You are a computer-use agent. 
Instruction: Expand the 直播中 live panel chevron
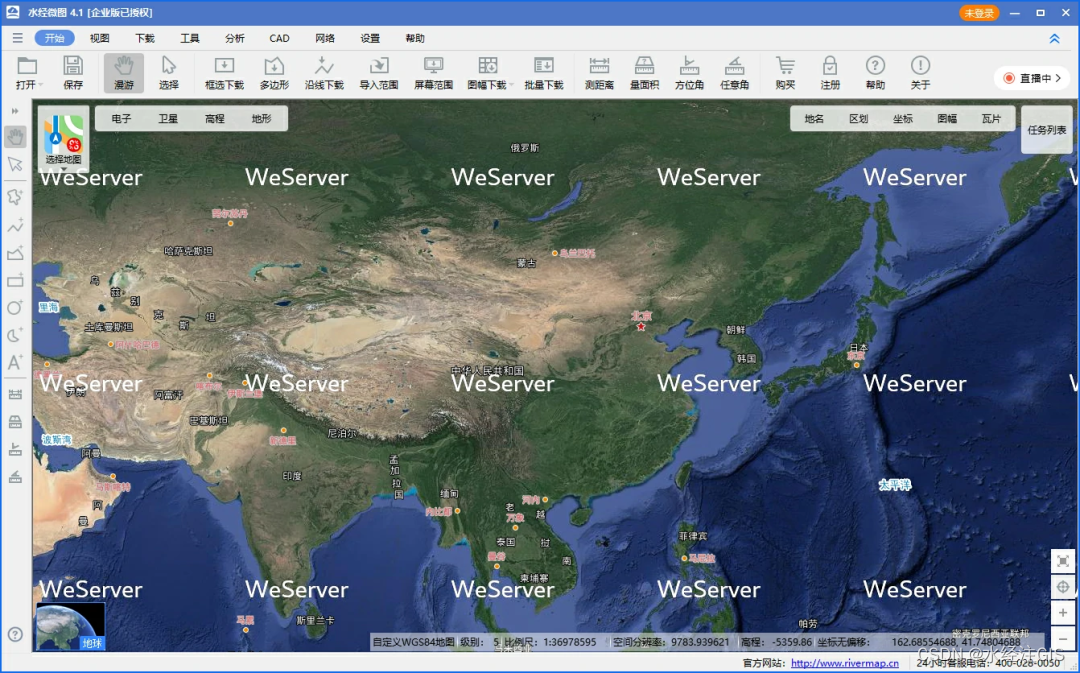tap(1059, 78)
